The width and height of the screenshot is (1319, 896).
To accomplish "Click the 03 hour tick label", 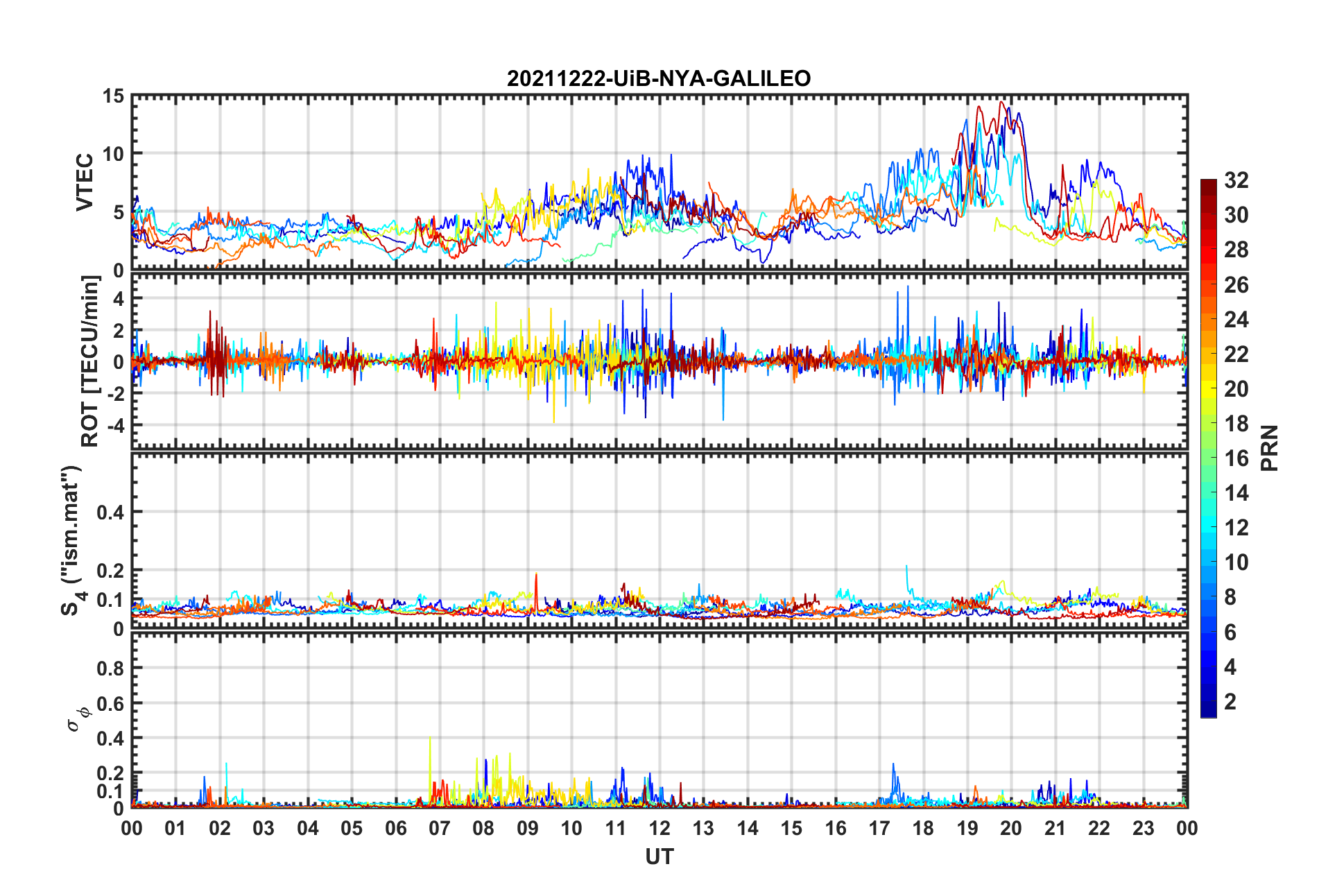I will click(x=264, y=828).
